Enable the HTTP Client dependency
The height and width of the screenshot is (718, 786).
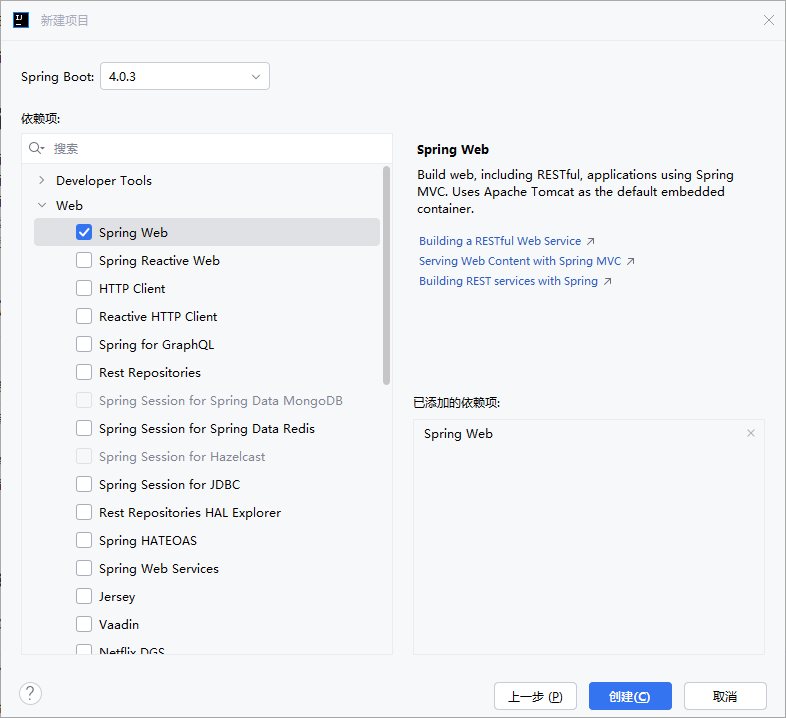coord(84,288)
